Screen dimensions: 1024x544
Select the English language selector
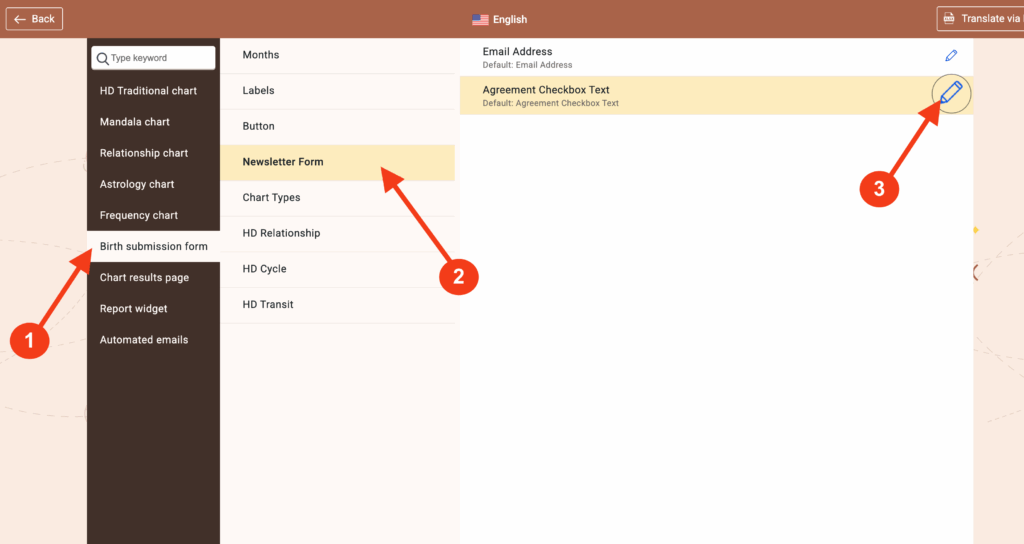click(x=509, y=19)
